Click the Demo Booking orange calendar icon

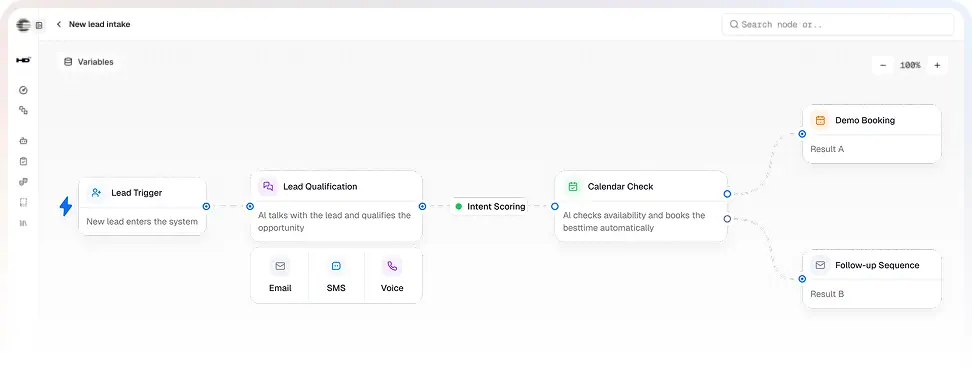click(820, 120)
